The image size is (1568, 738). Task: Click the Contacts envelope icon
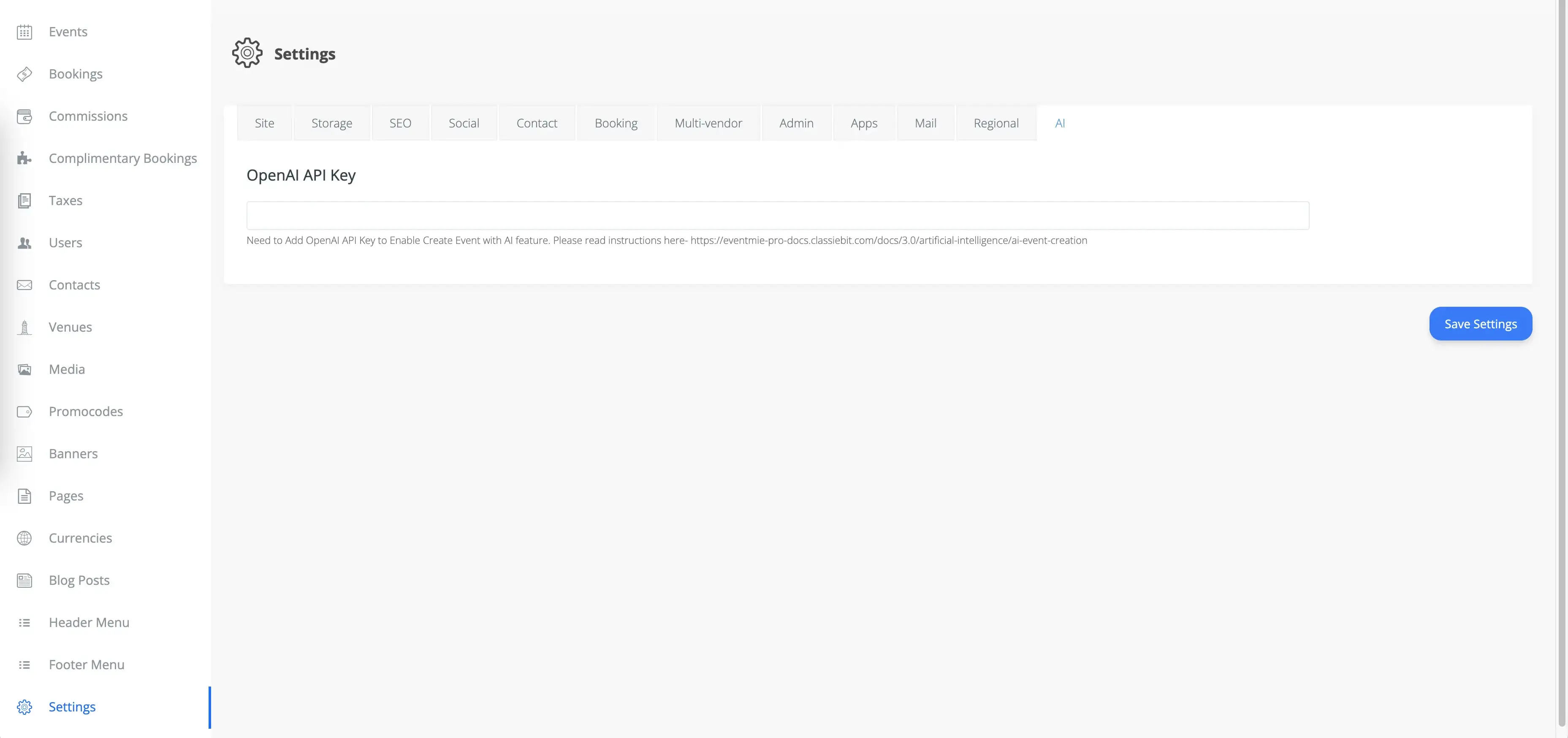(24, 284)
